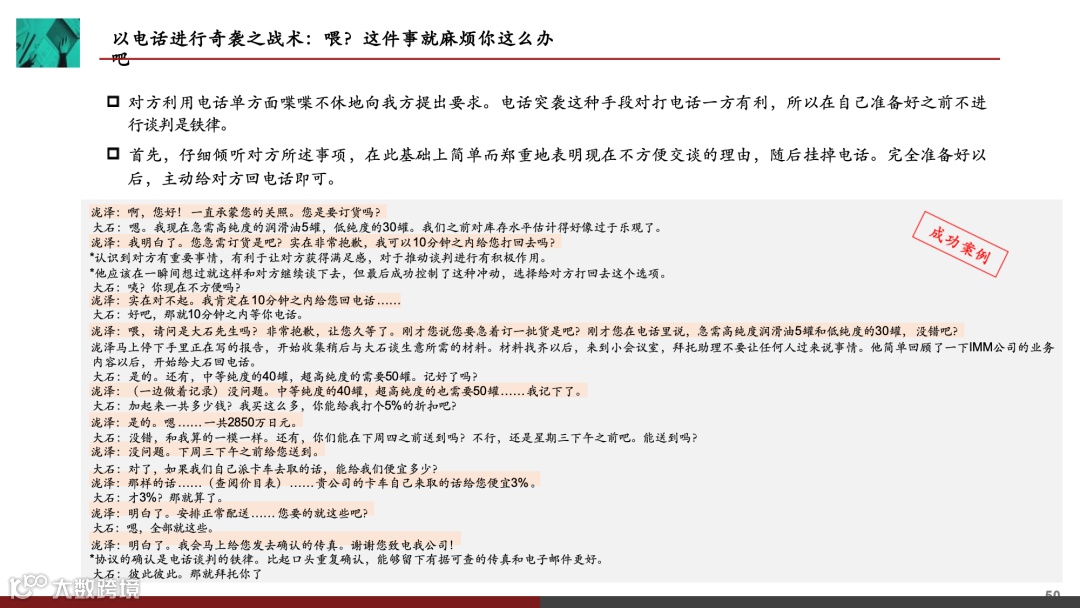
Task: Click the line "大石：咦？你现在不方便吗？"
Action: coord(167,287)
